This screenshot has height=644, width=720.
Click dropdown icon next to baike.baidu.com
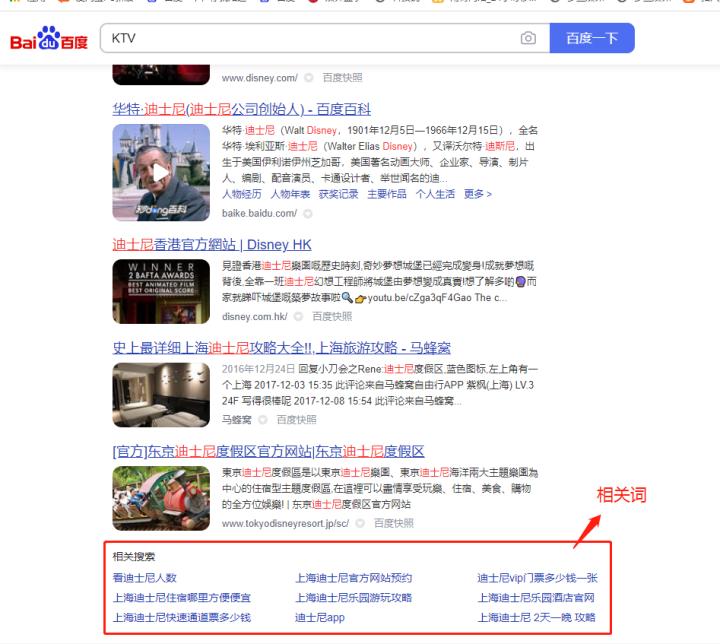click(308, 214)
